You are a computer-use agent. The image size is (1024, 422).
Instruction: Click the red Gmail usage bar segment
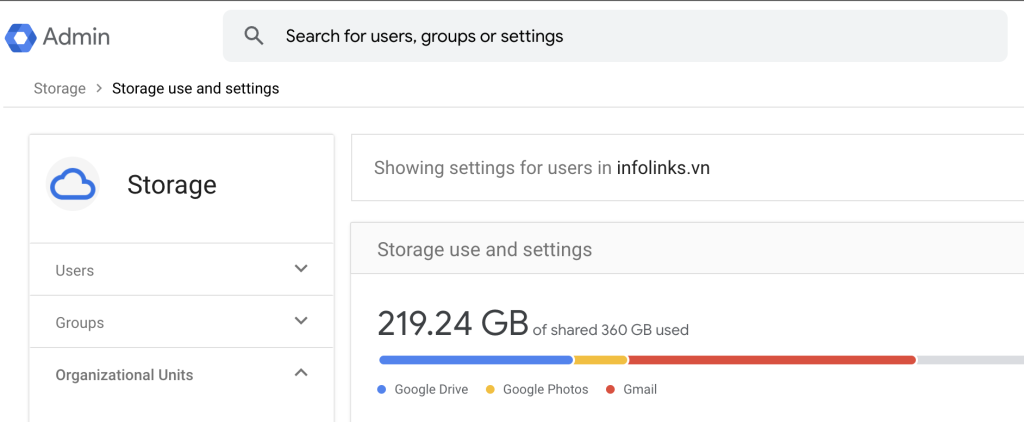pos(772,360)
